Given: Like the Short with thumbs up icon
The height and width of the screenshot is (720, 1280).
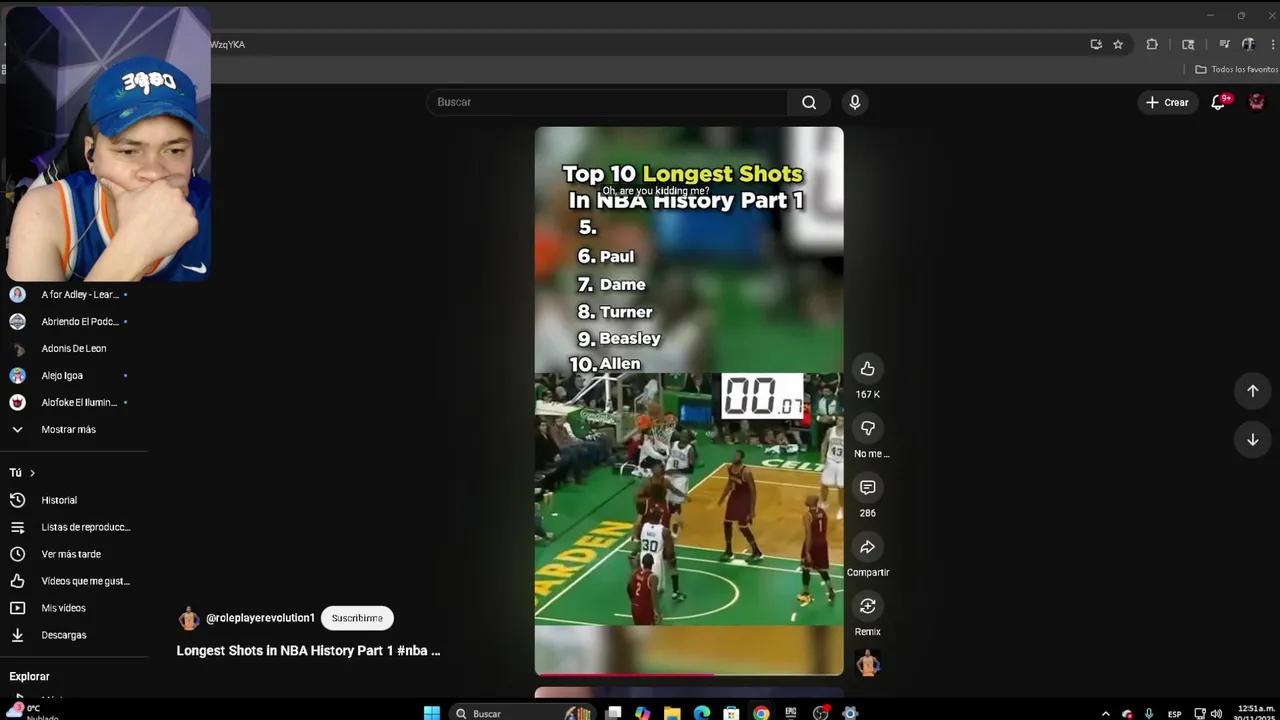Looking at the screenshot, I should tap(867, 369).
